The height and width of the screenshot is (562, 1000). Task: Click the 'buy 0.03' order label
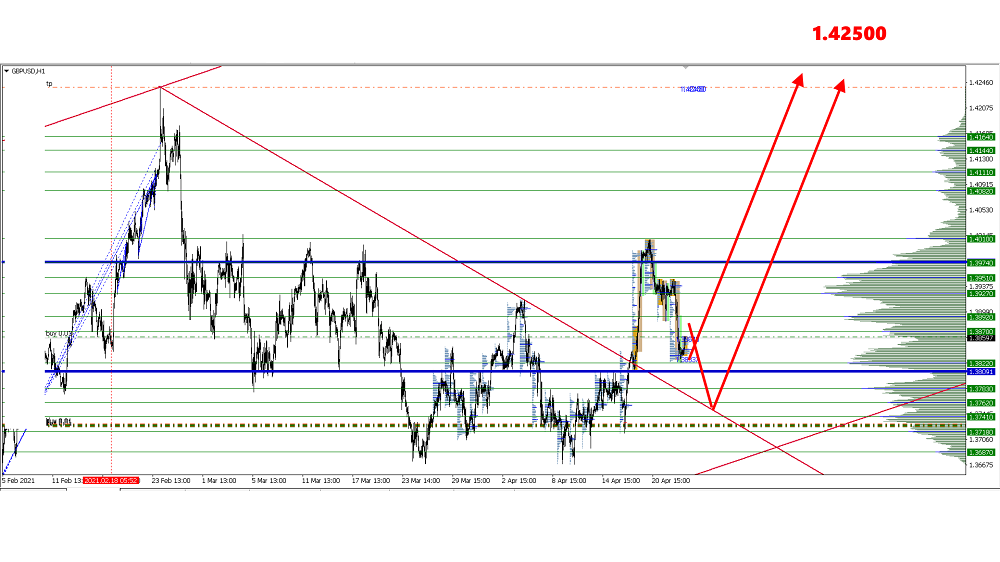point(59,332)
